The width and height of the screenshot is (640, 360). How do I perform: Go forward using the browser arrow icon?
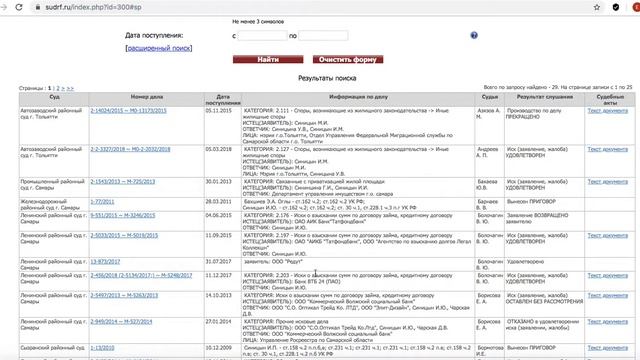click(4, 7)
